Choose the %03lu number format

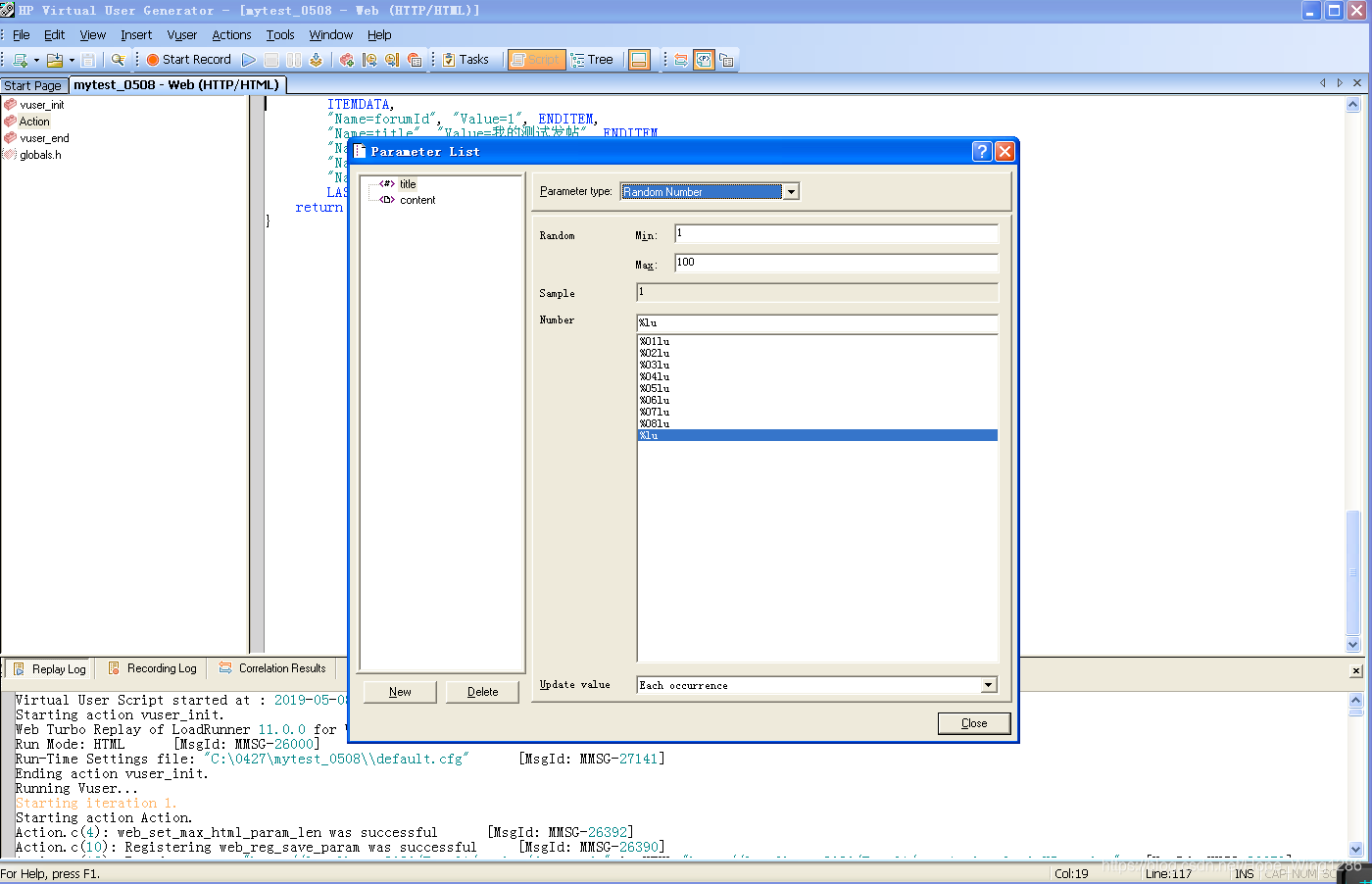817,365
